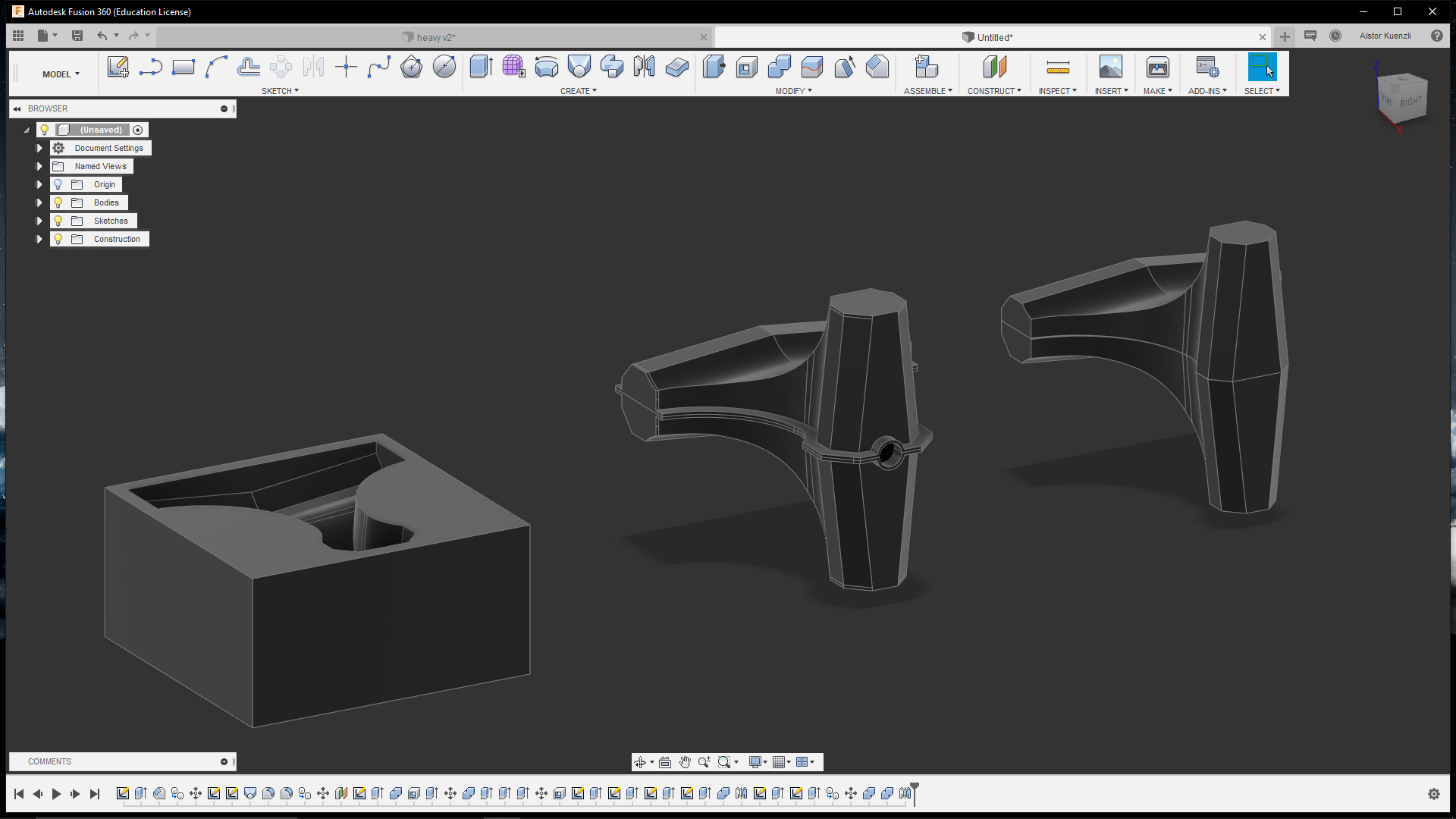This screenshot has height=819, width=1456.
Task: Select the Create Sketch tool
Action: click(x=118, y=67)
